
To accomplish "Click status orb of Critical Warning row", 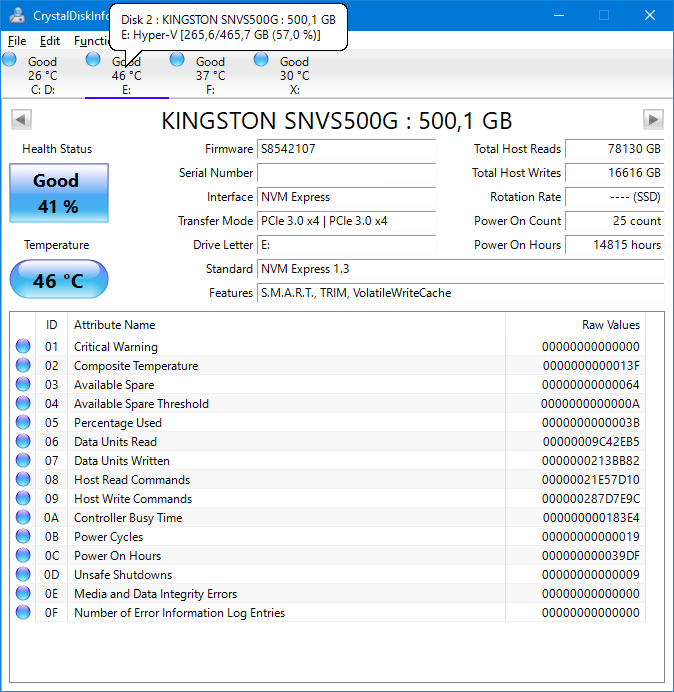I will (23, 346).
